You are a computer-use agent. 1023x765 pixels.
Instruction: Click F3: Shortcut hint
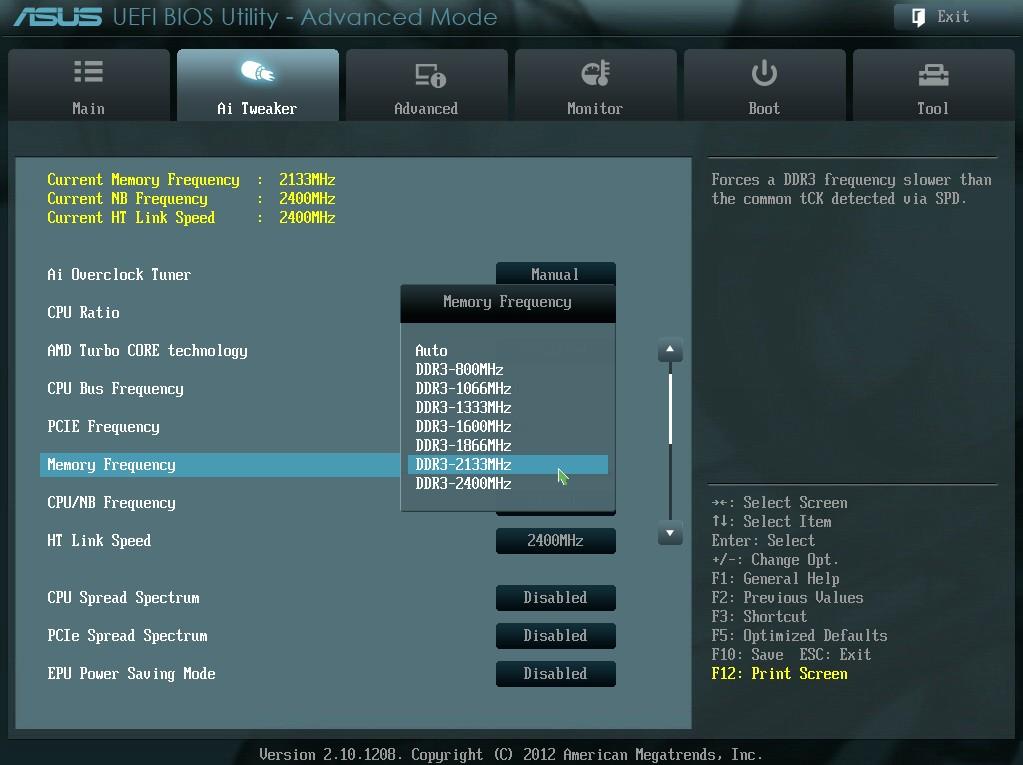[759, 616]
